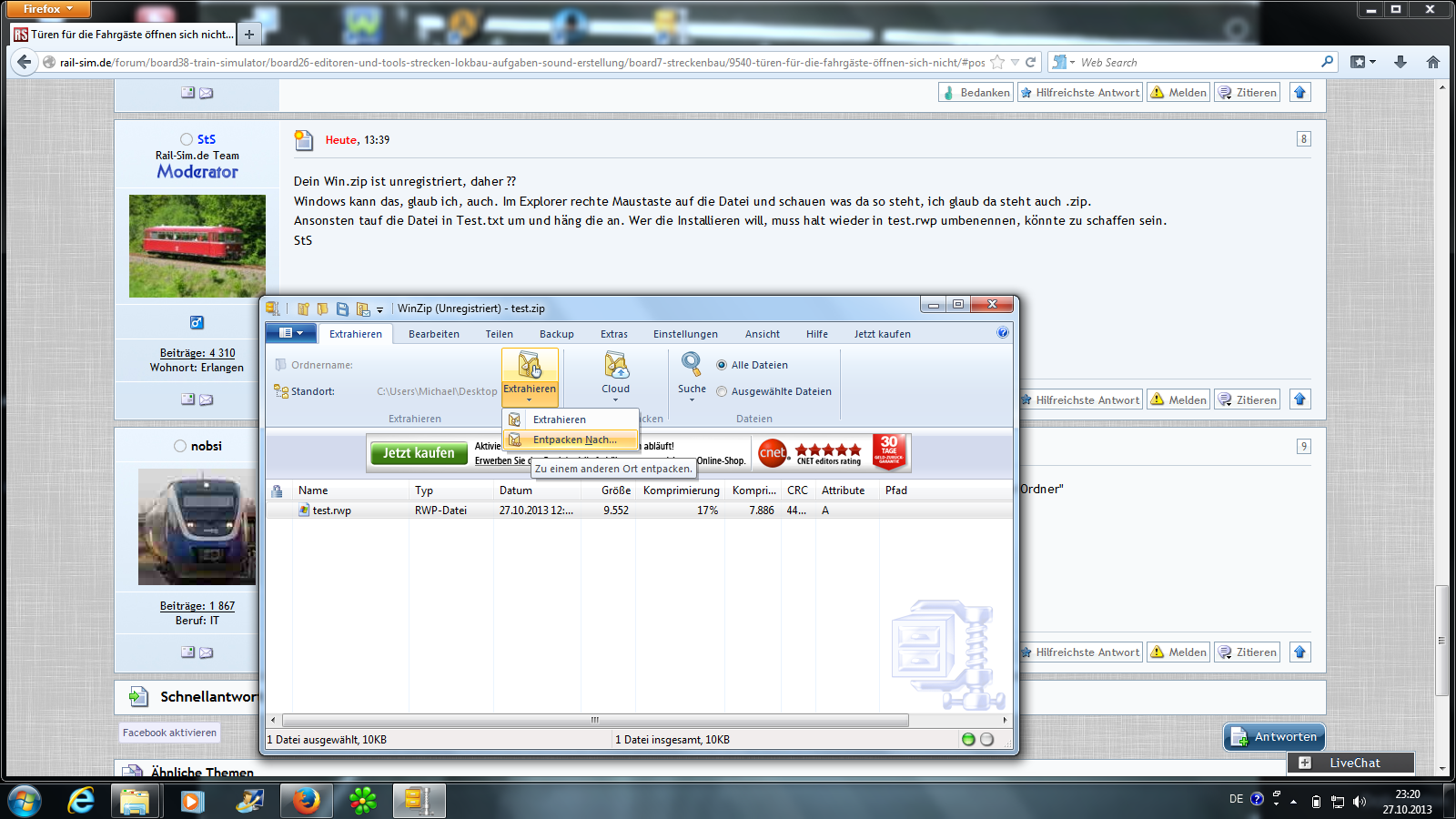Viewport: 1456px width, 819px height.
Task: Open Beiträge: 4 310 link
Action: [197, 353]
